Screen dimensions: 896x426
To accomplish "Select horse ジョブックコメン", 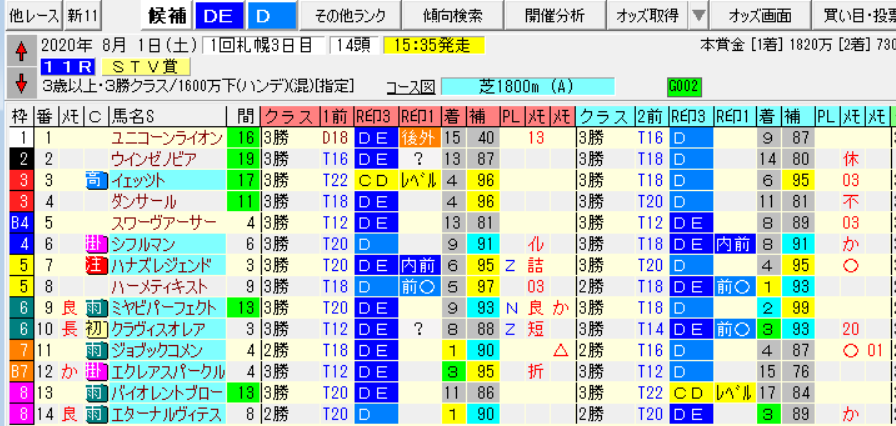I will 166,349.
